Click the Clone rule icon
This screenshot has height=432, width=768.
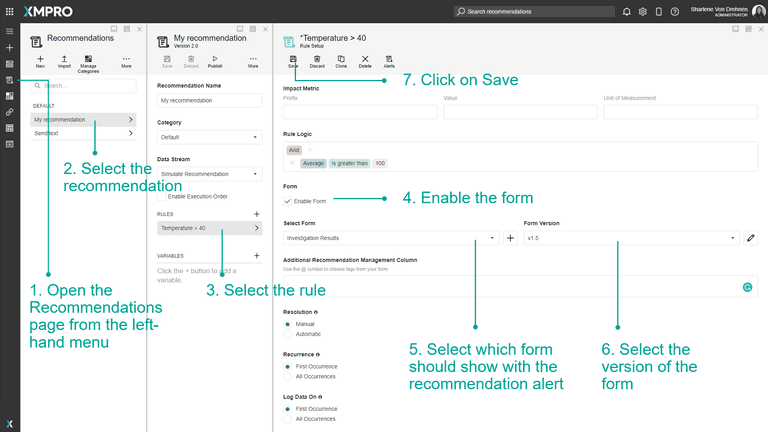point(341,61)
